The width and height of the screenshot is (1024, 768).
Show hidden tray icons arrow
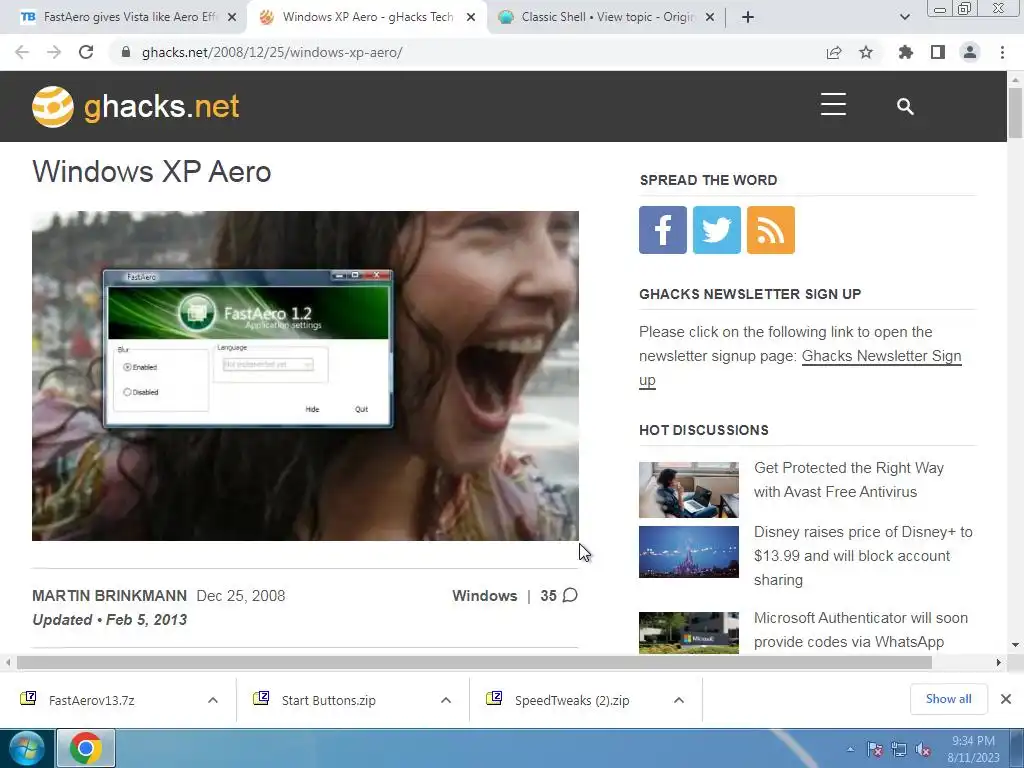(x=850, y=750)
